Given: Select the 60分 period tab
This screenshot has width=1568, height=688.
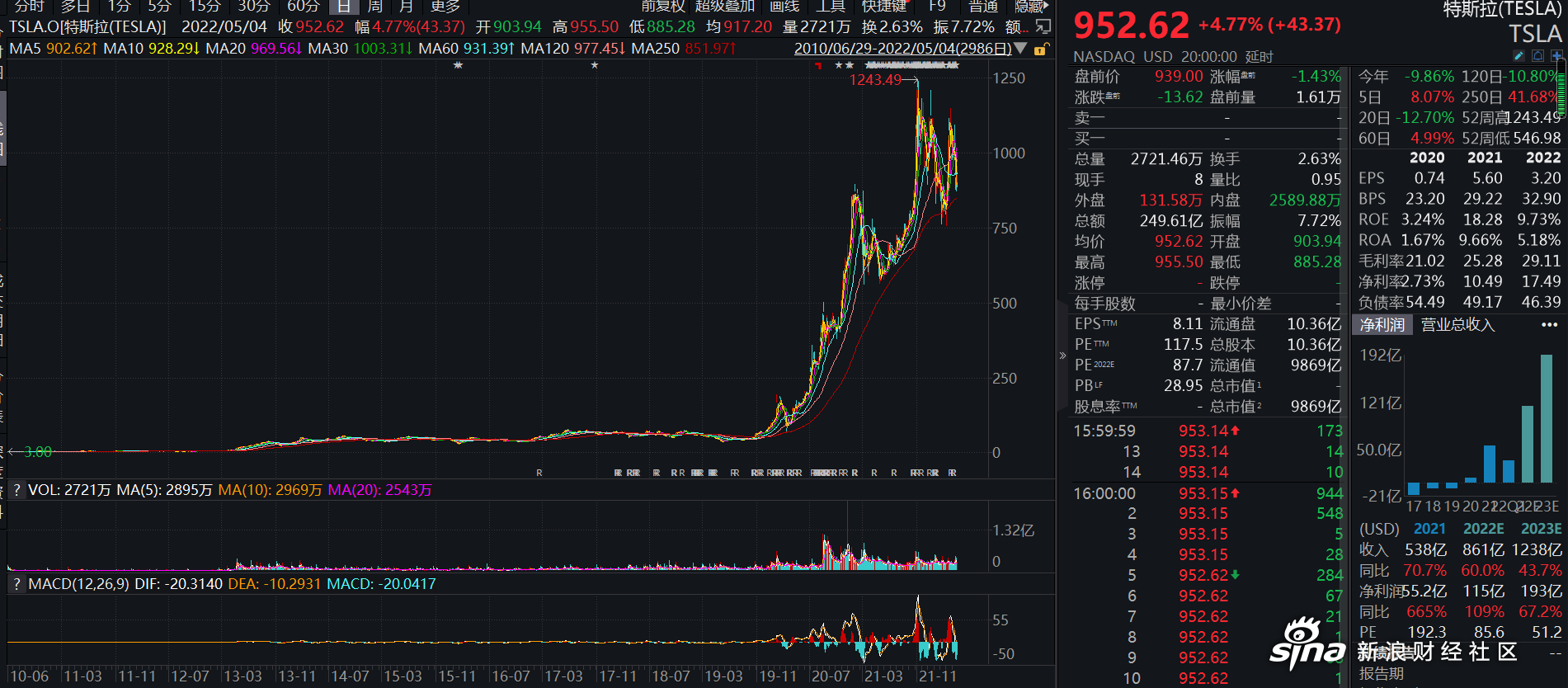Looking at the screenshot, I should [303, 6].
